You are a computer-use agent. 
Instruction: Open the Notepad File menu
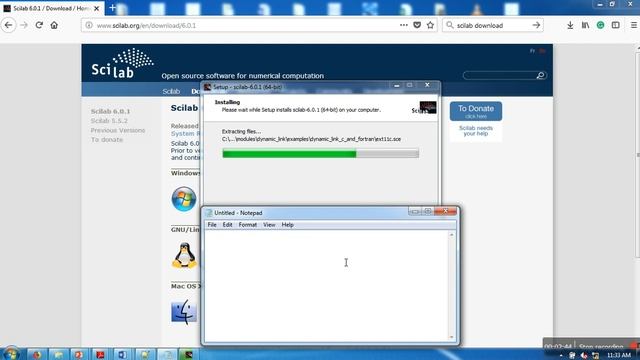point(212,225)
